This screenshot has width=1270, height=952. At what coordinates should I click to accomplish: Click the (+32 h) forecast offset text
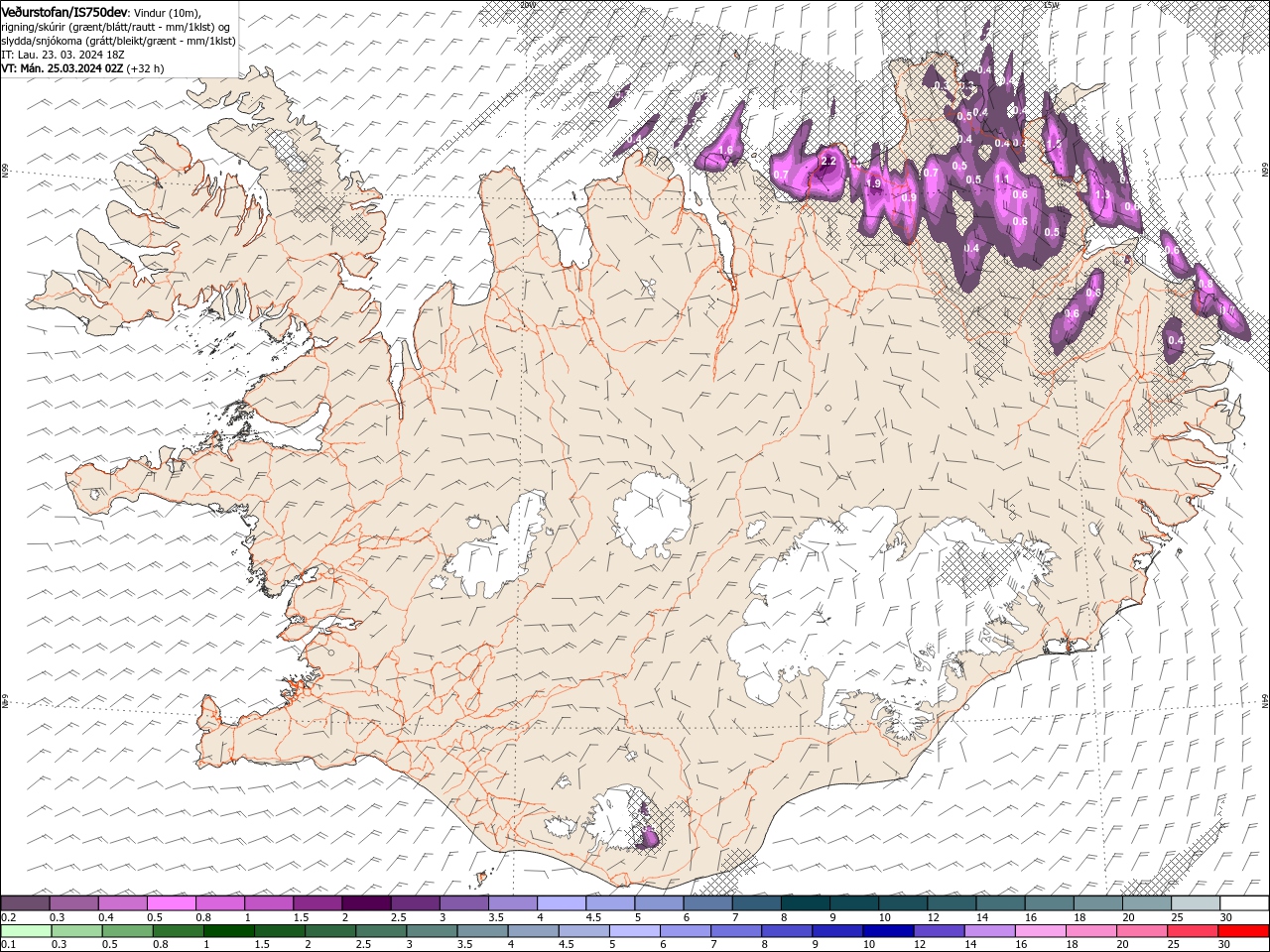146,68
